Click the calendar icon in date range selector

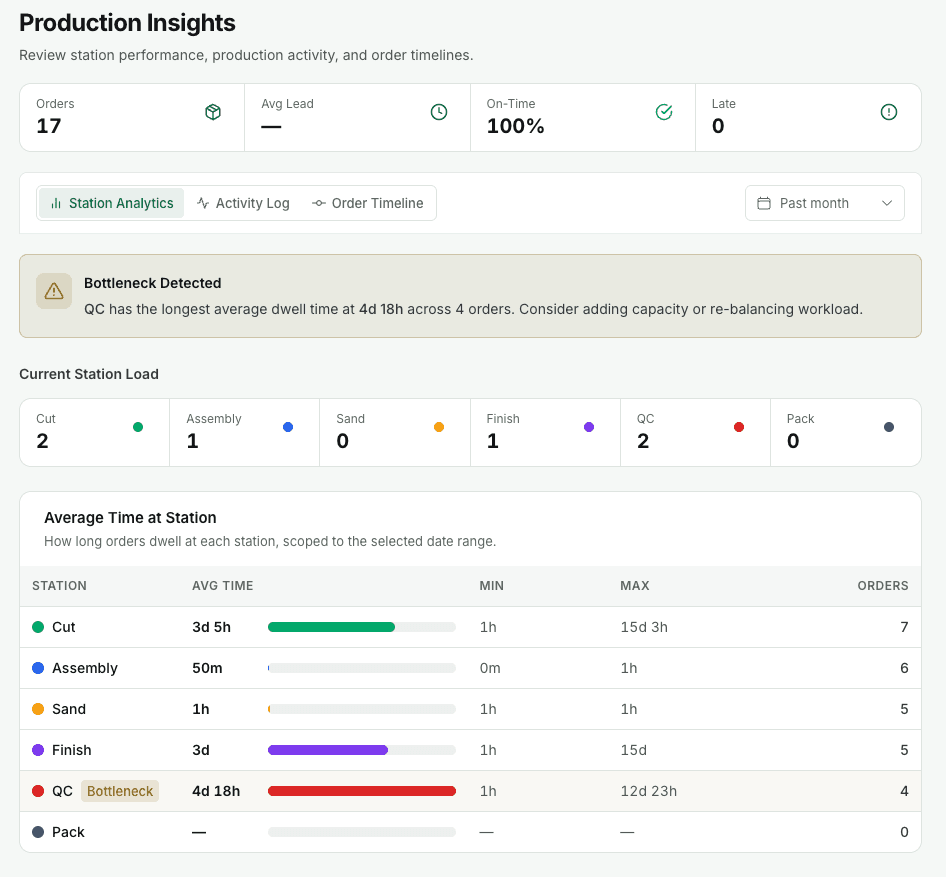764,203
